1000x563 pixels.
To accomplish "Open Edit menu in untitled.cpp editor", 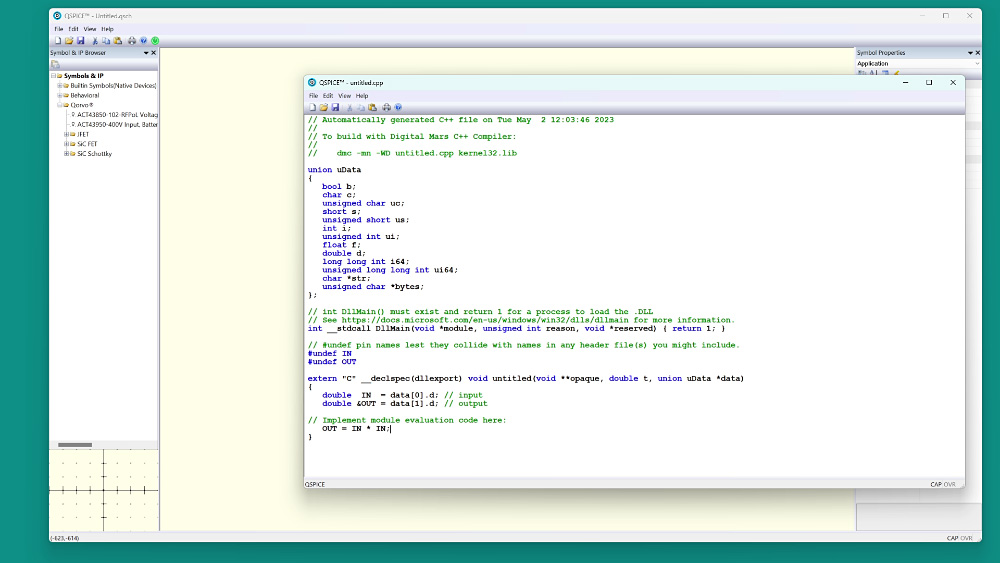I will [328, 96].
